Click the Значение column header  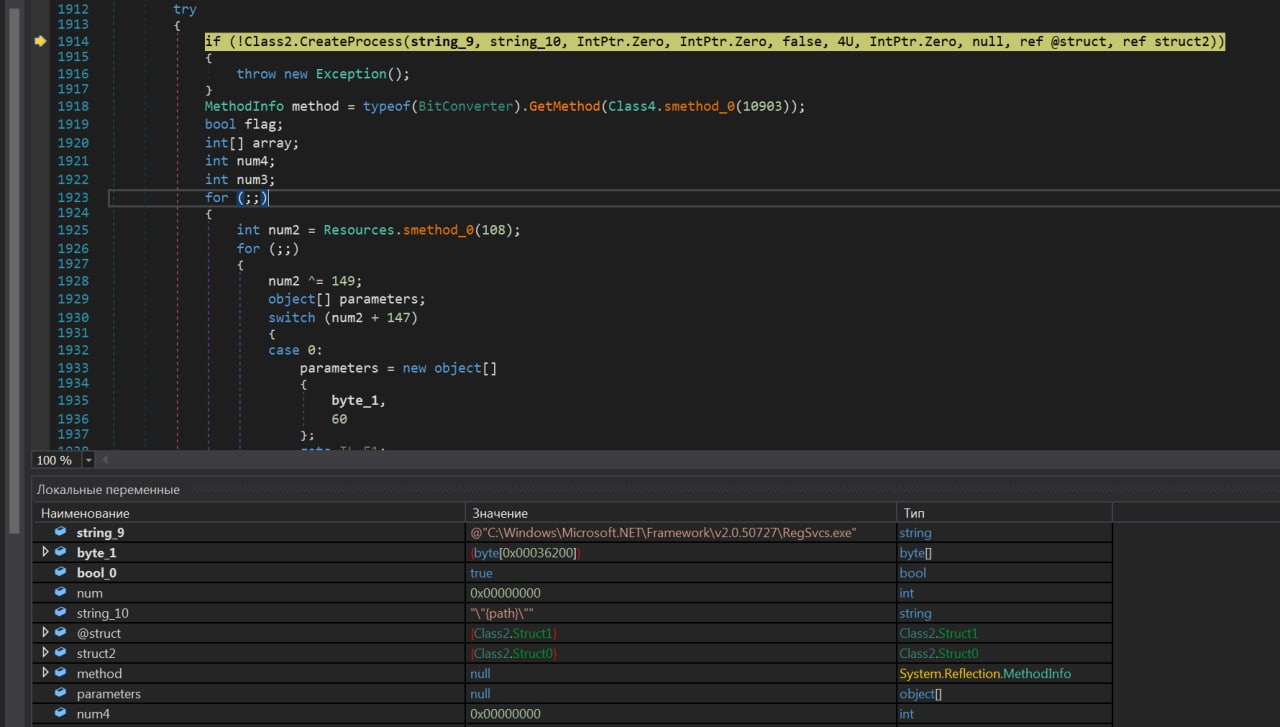point(500,513)
